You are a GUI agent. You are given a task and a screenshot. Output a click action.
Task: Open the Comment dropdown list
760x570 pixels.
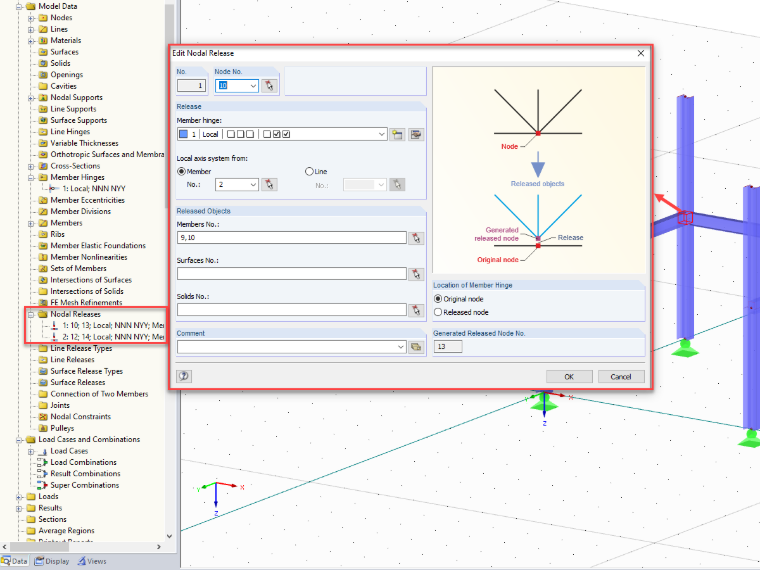[x=400, y=347]
